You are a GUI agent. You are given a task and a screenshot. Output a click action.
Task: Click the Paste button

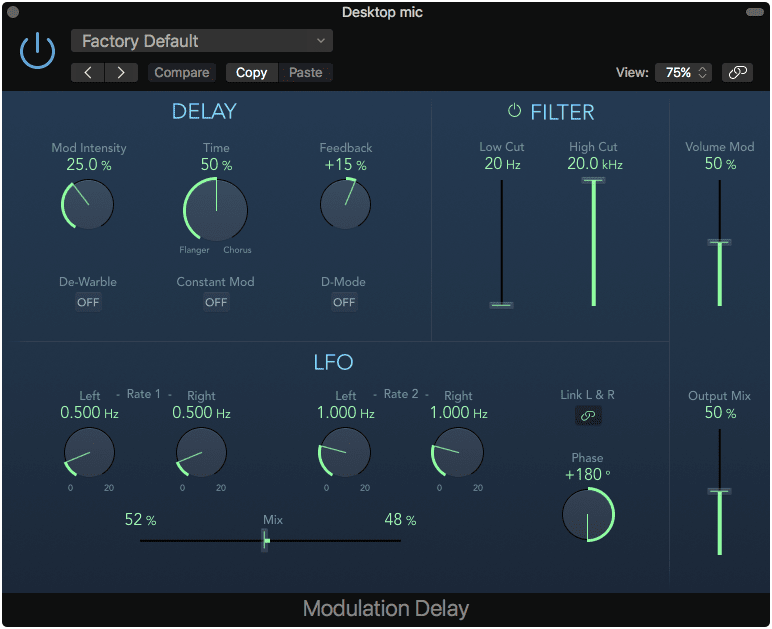tap(306, 72)
